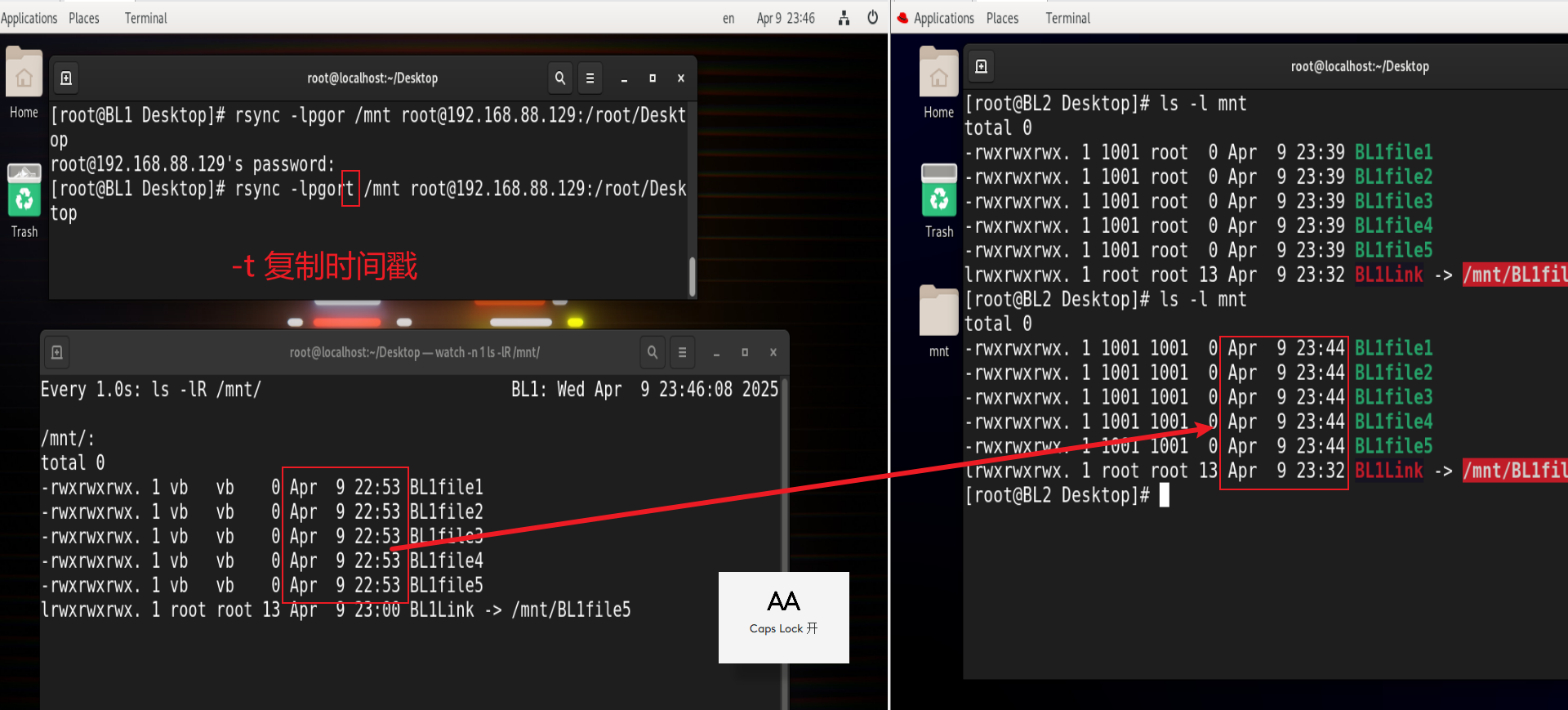This screenshot has width=1568, height=710.
Task: Open the Places menu on right desktop
Action: click(x=1002, y=18)
